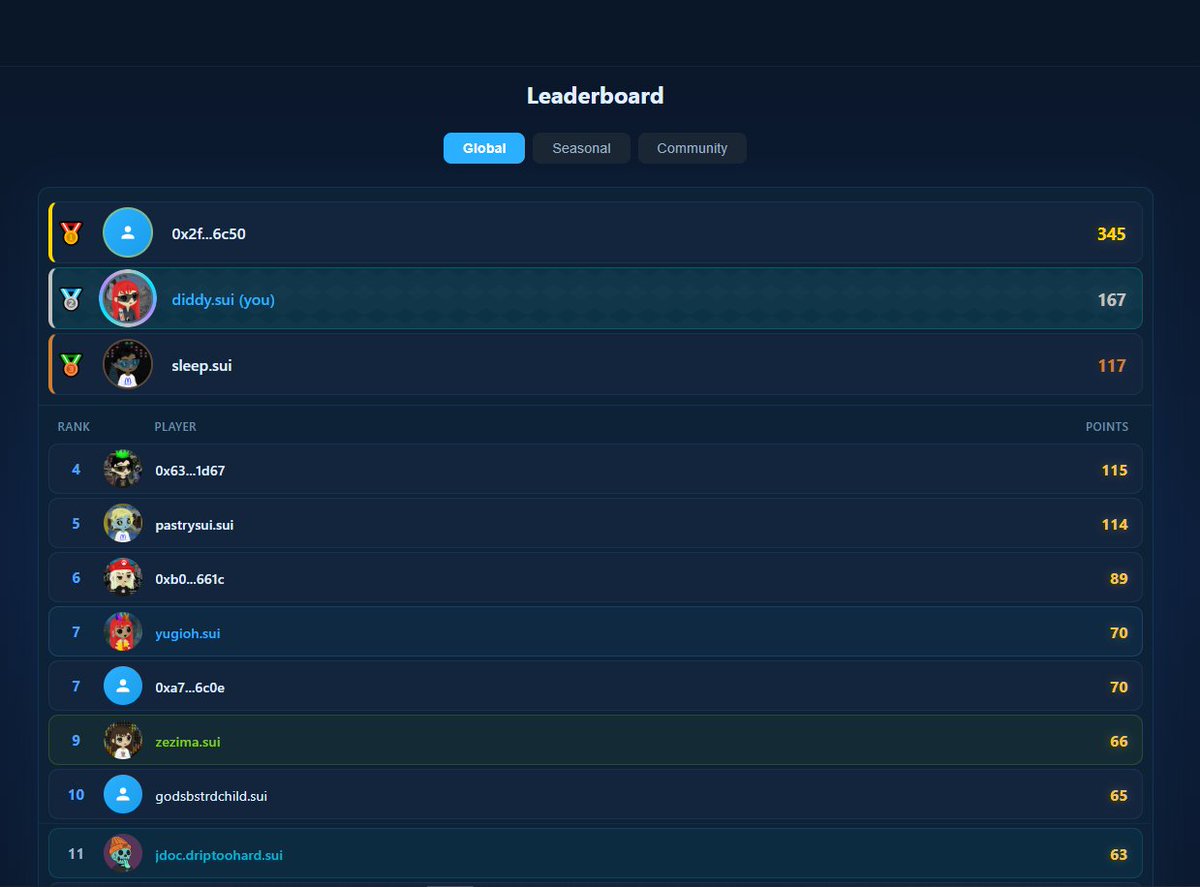The height and width of the screenshot is (887, 1200).
Task: Select player name 0x2f...6c50
Action: tap(209, 234)
